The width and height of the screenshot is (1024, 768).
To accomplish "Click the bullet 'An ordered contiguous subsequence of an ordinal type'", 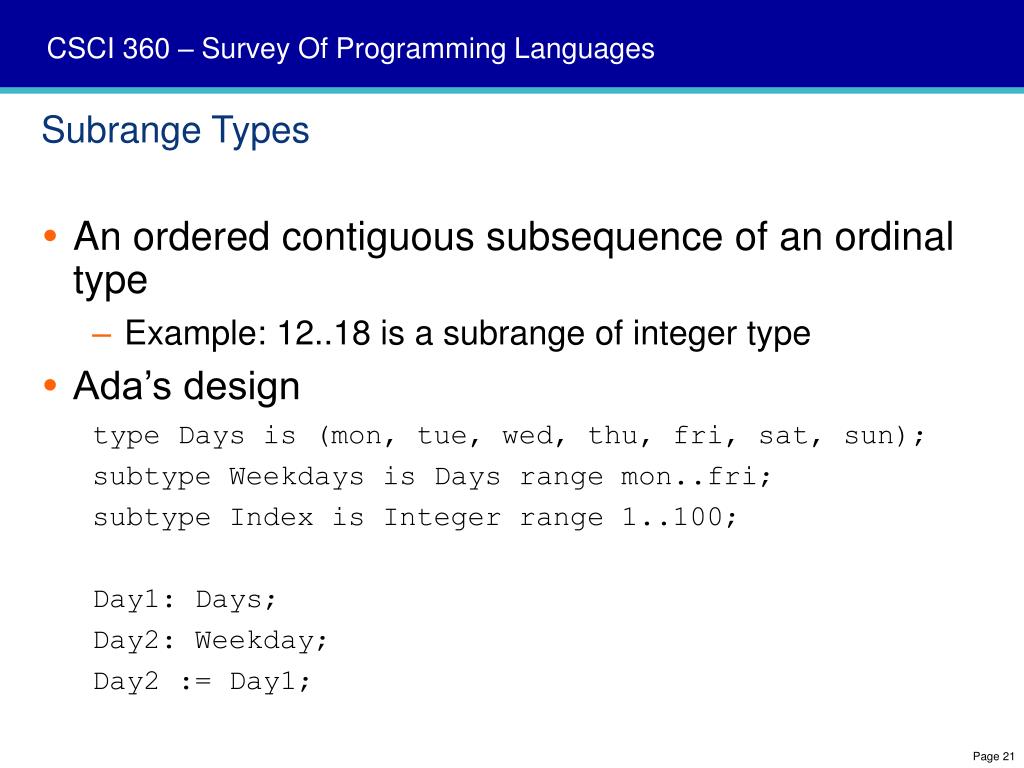I will click(x=513, y=258).
